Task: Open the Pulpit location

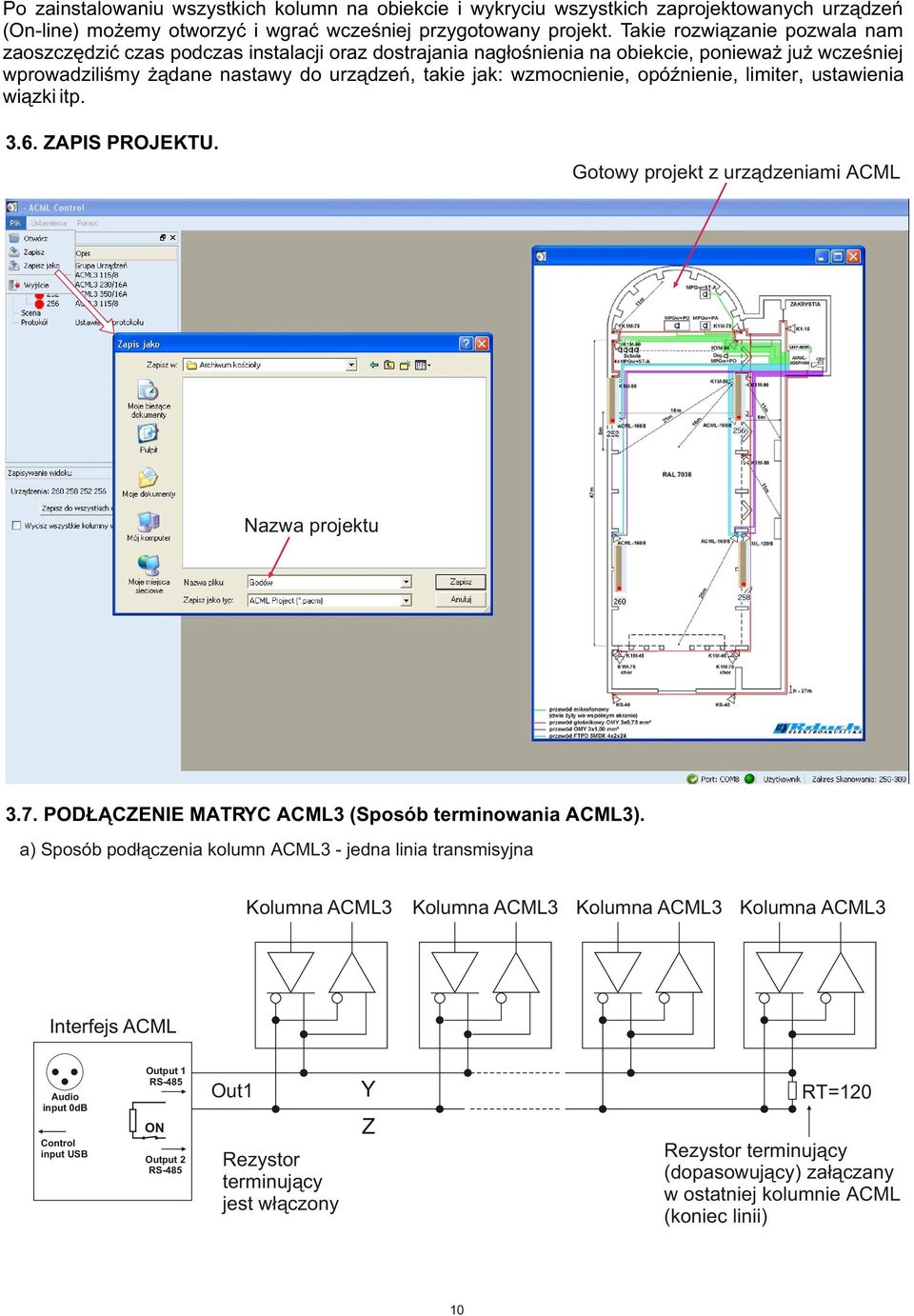Action: [x=149, y=439]
